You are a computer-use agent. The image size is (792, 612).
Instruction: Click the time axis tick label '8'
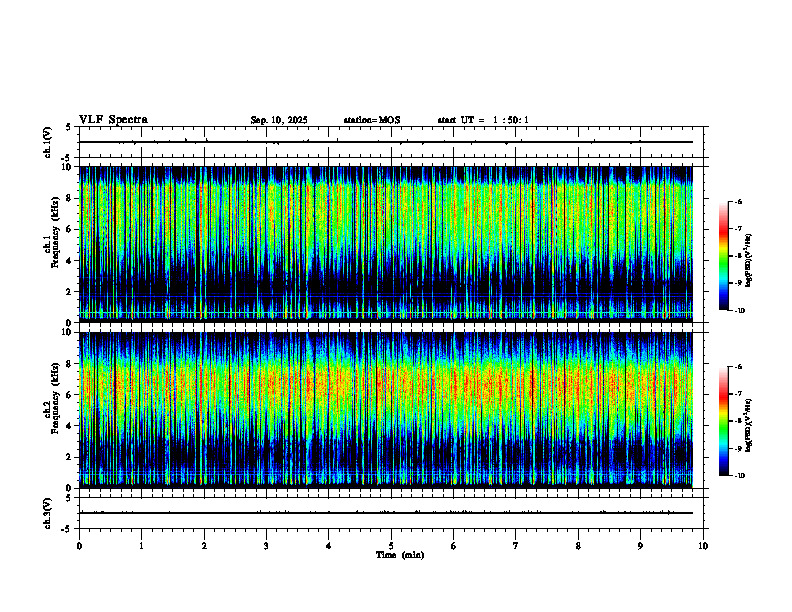pyautogui.click(x=578, y=546)
